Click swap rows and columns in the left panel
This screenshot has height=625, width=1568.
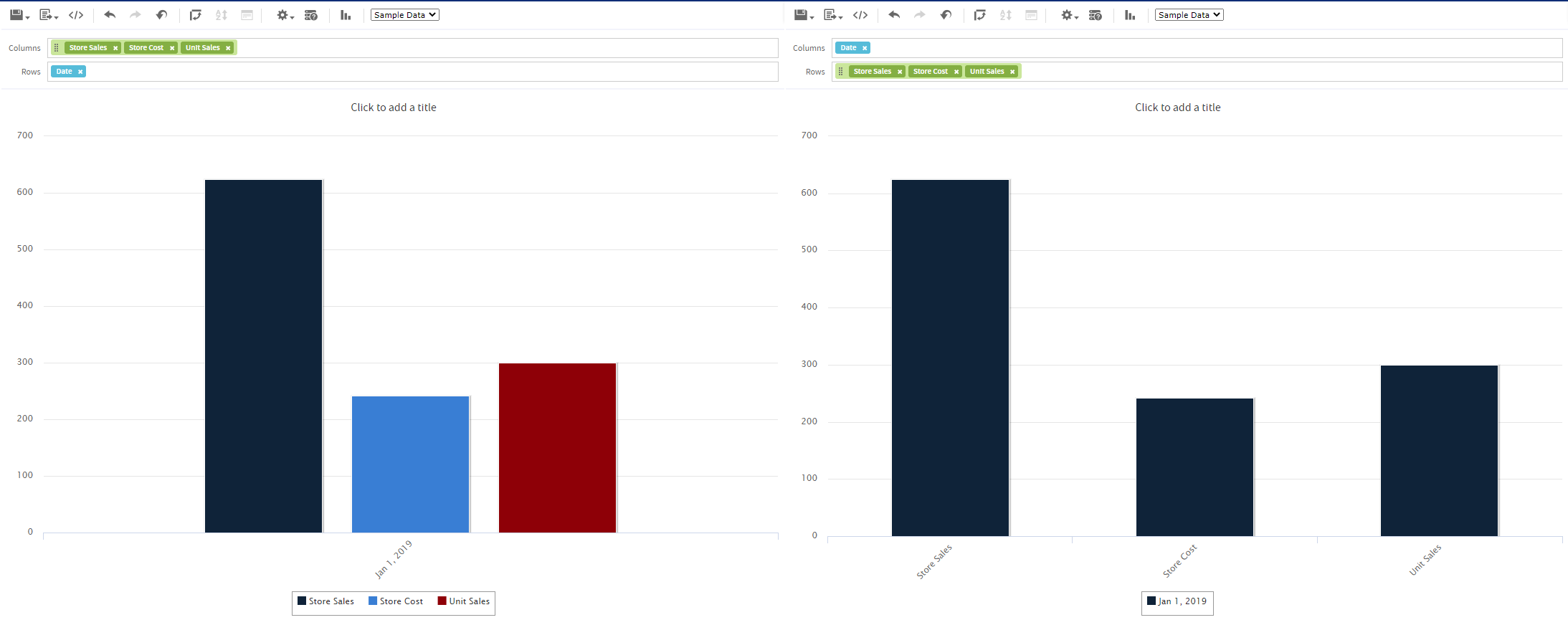195,15
